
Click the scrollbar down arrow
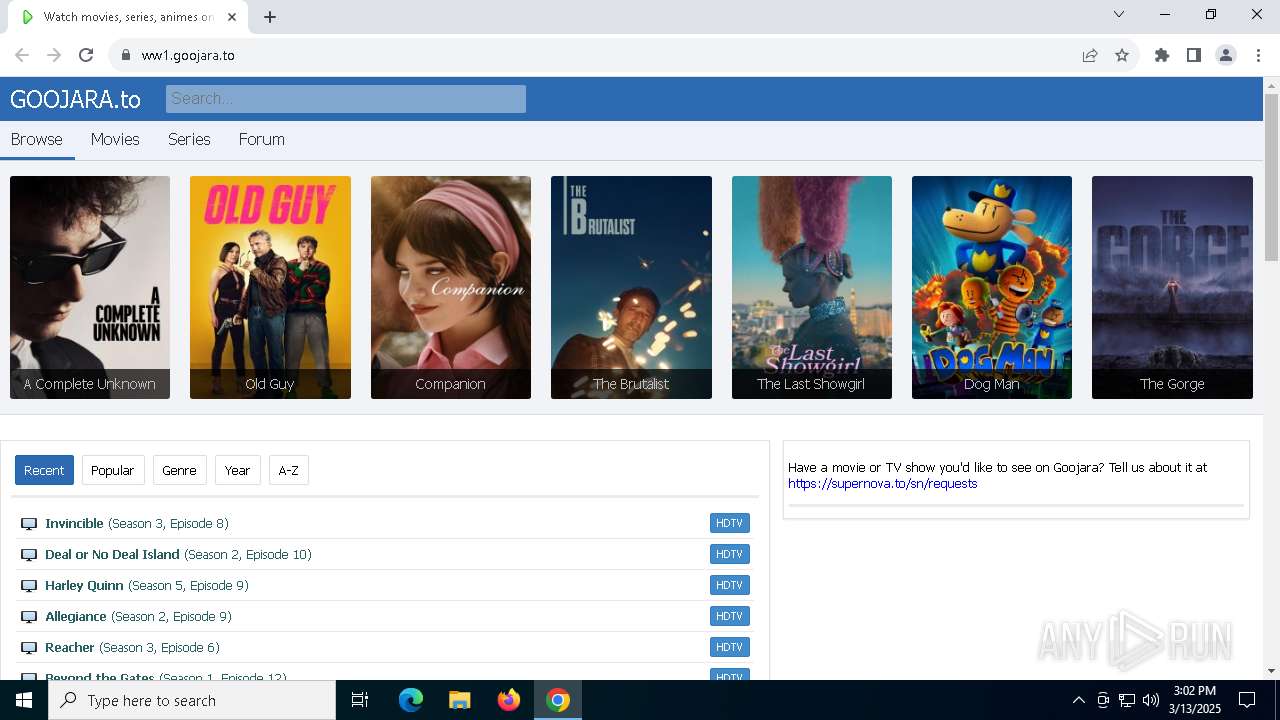point(1271,671)
